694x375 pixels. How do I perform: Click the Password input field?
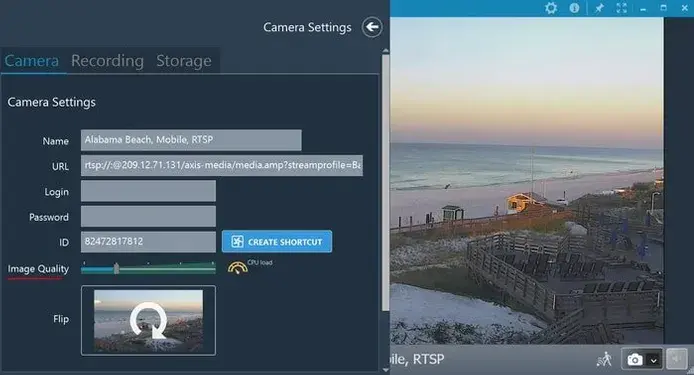click(148, 216)
